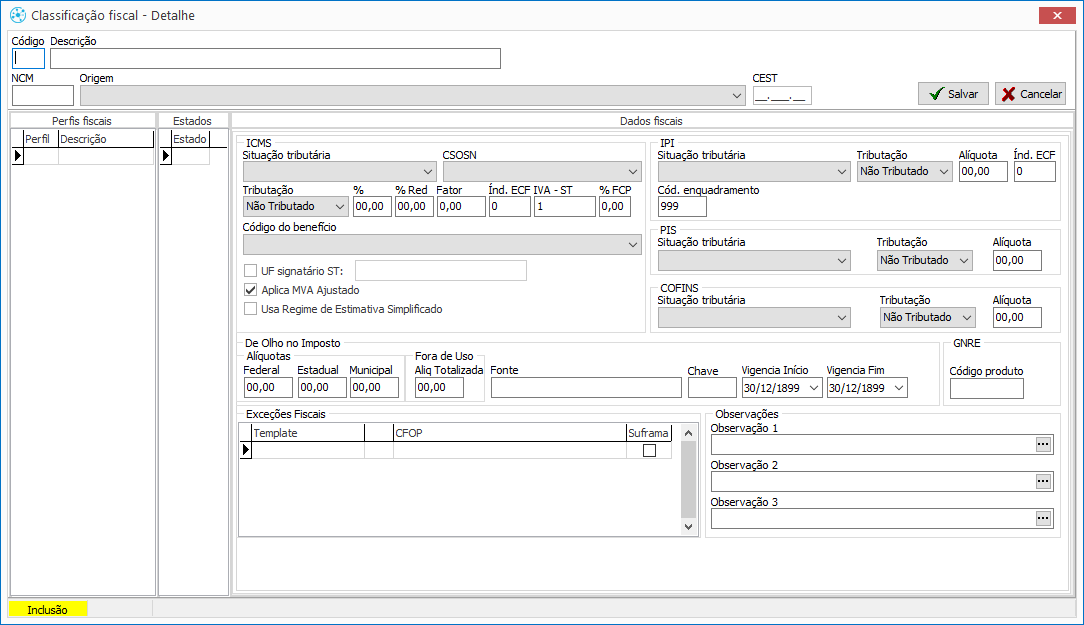The width and height of the screenshot is (1084, 625).
Task: Expand the CSOSN combo box
Action: (x=632, y=171)
